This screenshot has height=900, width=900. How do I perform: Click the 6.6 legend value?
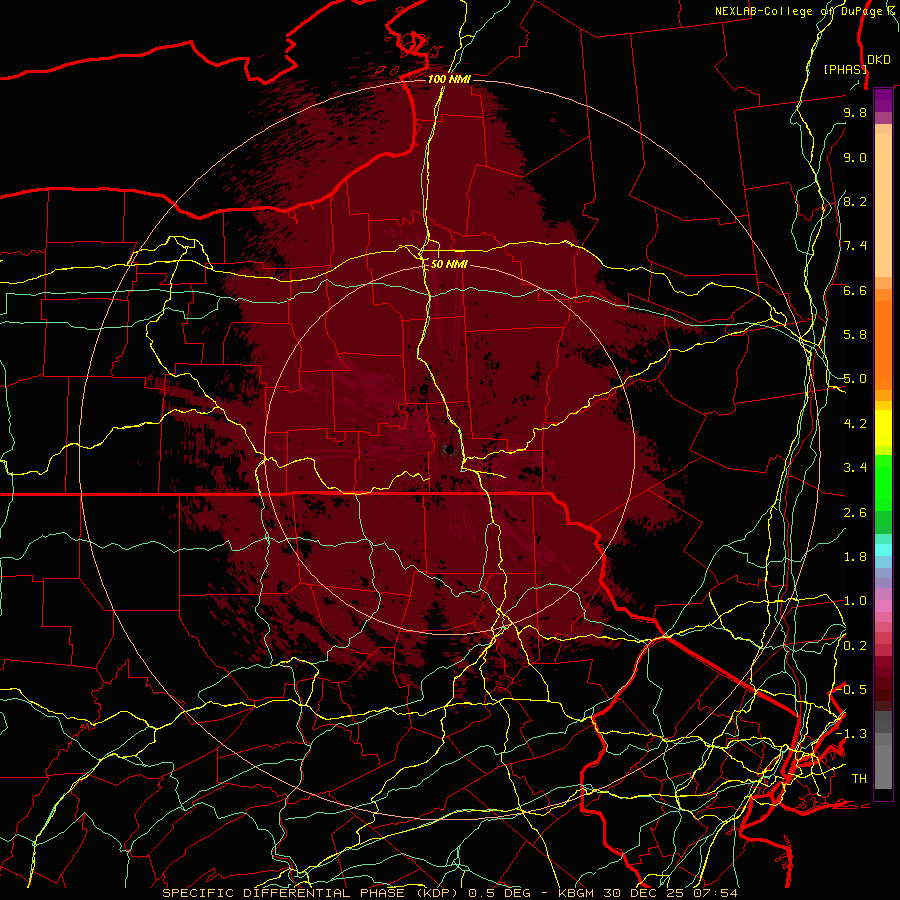click(855, 290)
